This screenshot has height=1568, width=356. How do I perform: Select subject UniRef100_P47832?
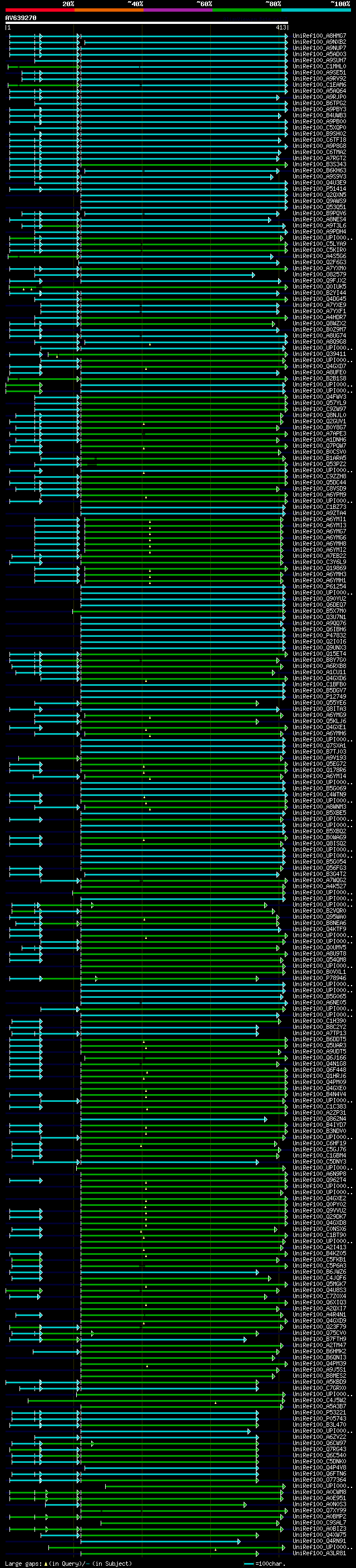(x=319, y=635)
